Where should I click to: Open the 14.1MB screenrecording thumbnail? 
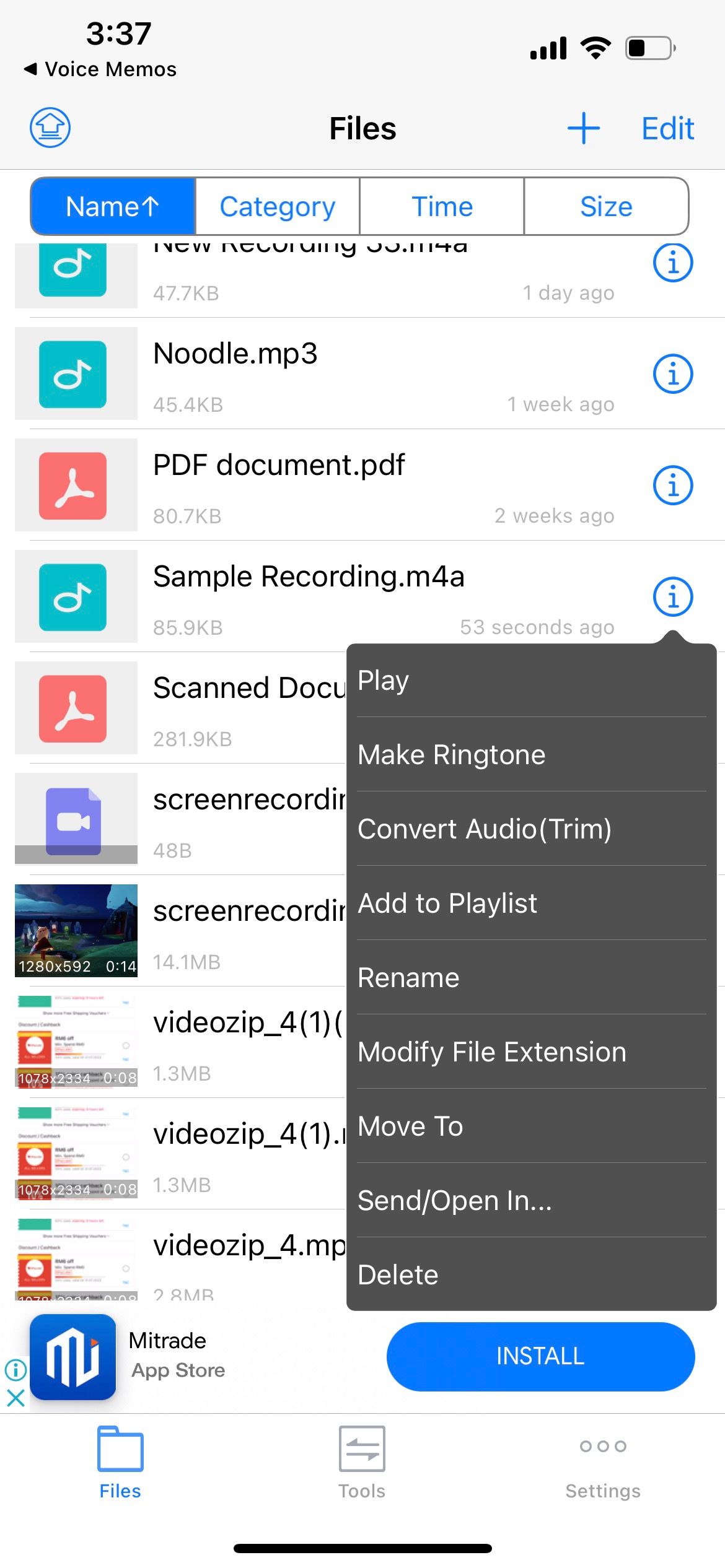click(76, 931)
